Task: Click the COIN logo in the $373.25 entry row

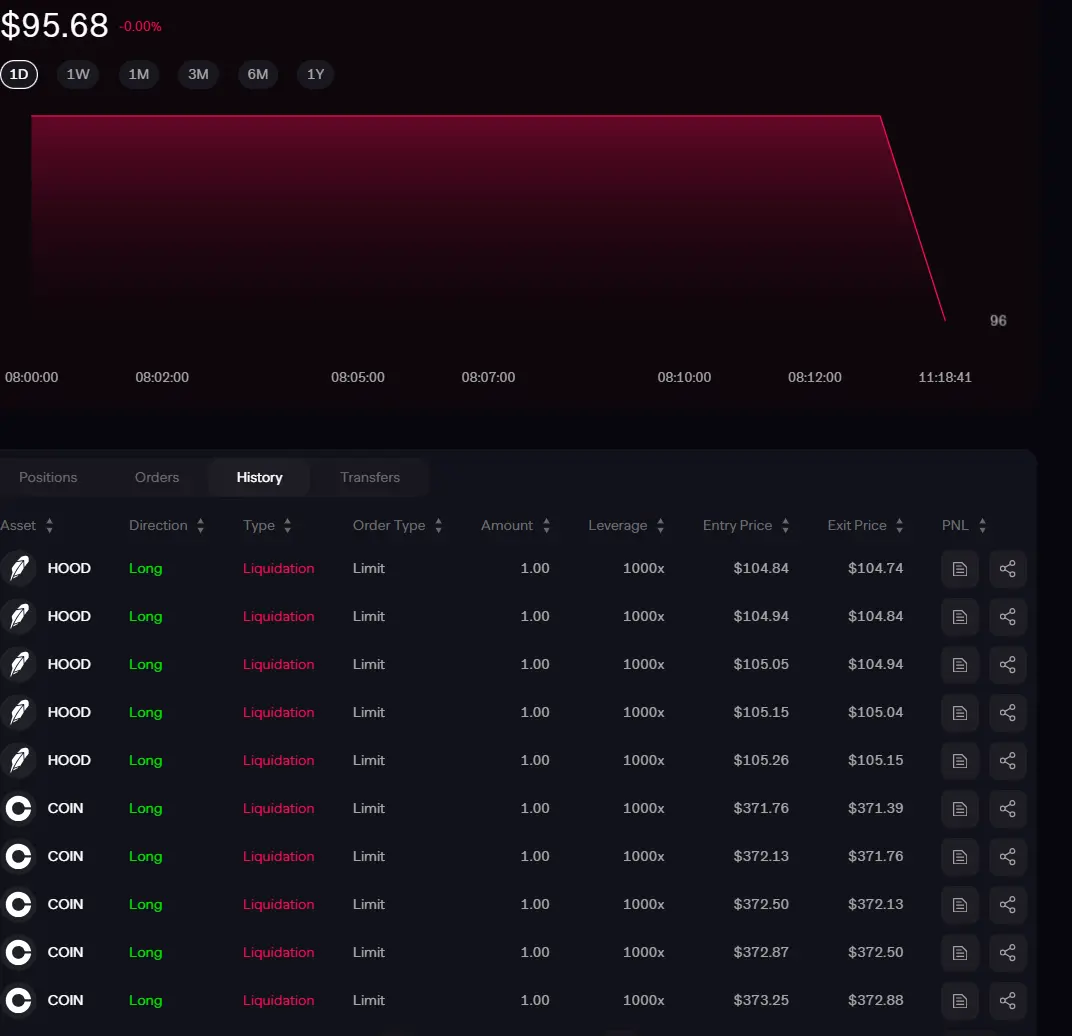Action: click(18, 1000)
